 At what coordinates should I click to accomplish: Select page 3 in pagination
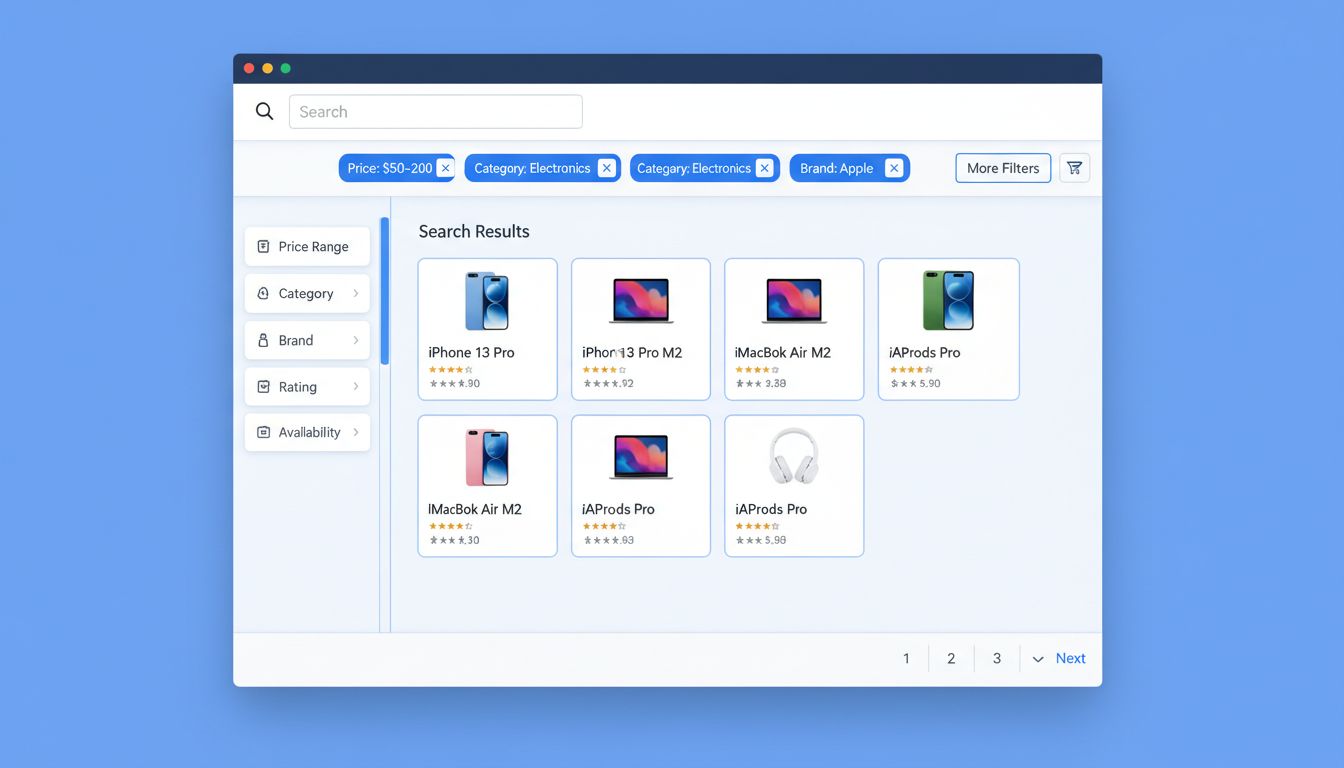996,658
